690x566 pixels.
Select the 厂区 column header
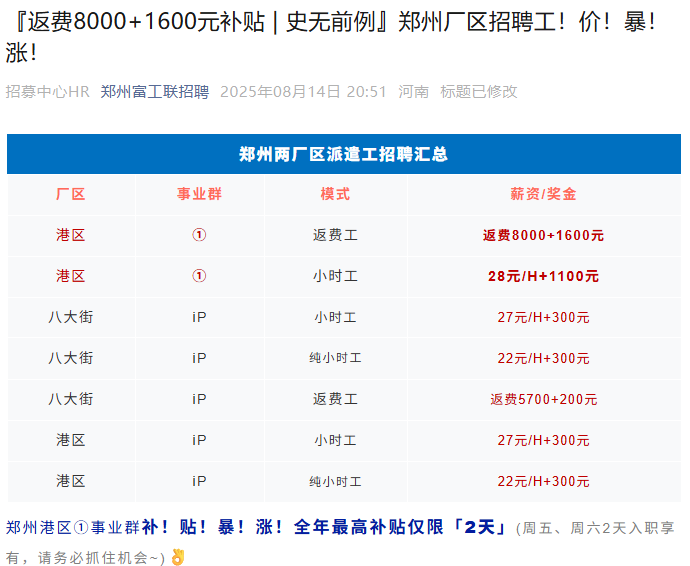pyautogui.click(x=70, y=194)
